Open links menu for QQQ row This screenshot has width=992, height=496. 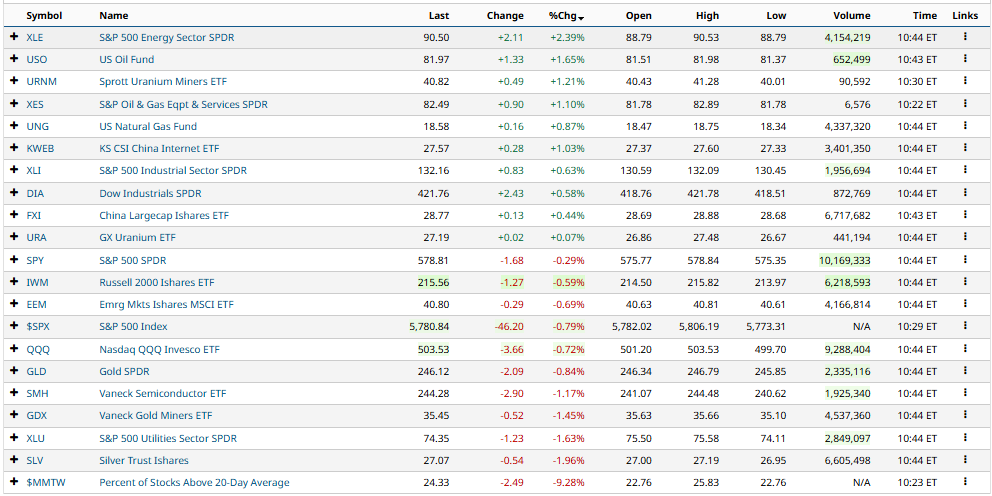(x=965, y=349)
